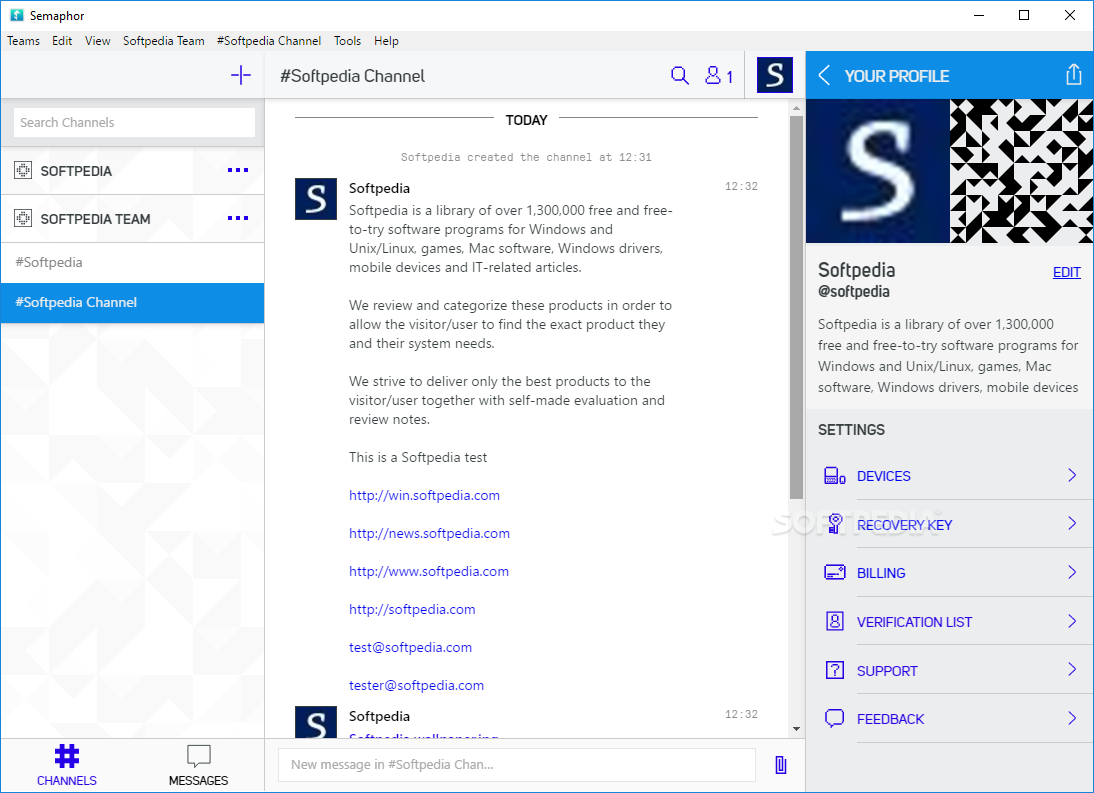Screen dimensions: 1094x793
Task: Click RECOVERY KEY settings label
Action: point(904,525)
